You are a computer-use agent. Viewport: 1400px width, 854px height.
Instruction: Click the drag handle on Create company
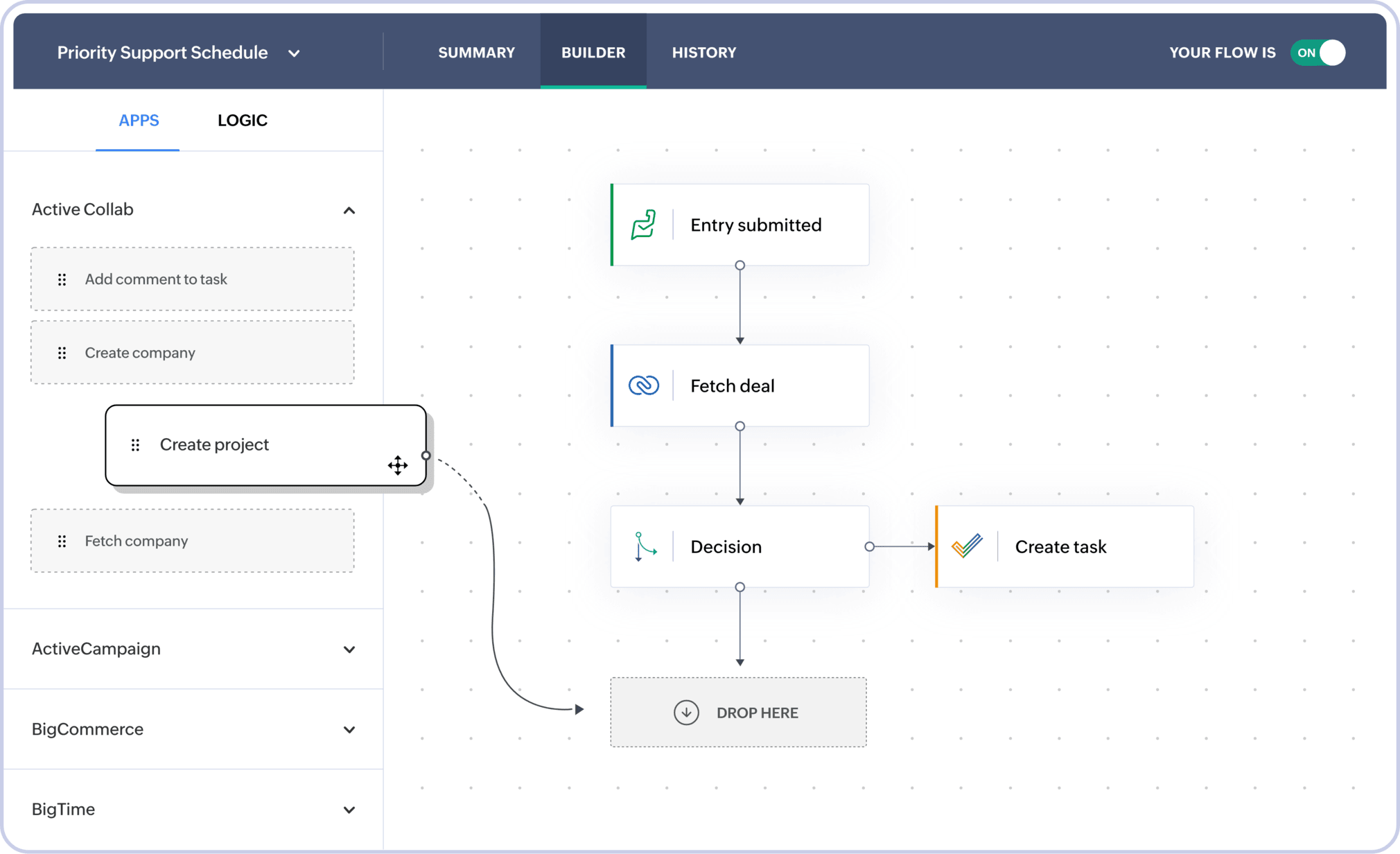point(62,353)
